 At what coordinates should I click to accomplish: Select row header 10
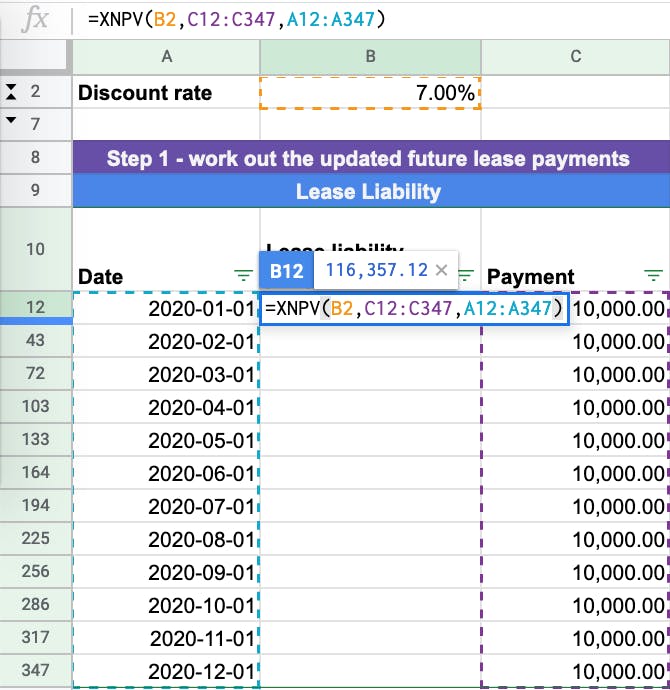click(36, 249)
